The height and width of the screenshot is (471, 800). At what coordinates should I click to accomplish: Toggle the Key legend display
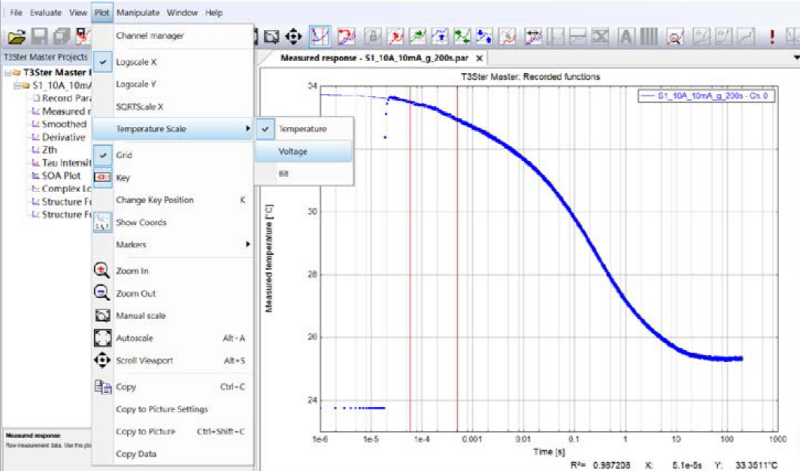(x=173, y=178)
